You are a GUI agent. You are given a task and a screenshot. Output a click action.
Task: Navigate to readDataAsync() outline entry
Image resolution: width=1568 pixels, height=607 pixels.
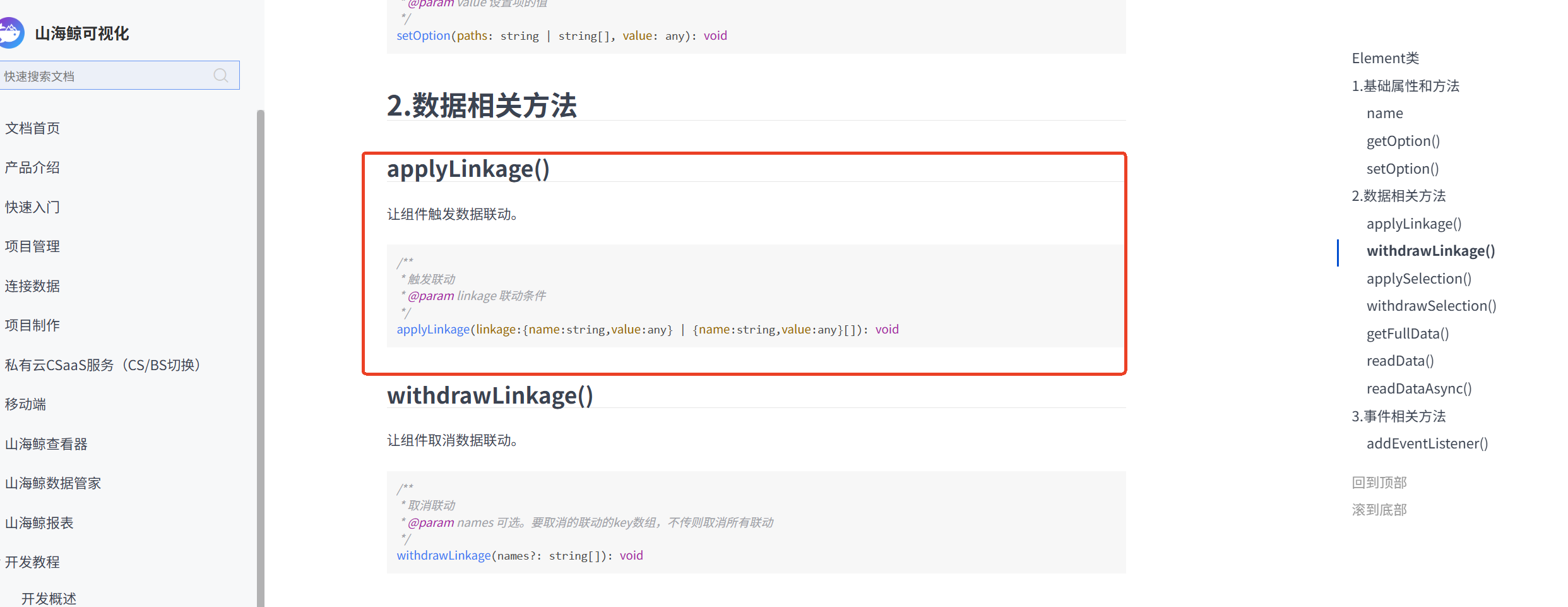[x=1418, y=388]
